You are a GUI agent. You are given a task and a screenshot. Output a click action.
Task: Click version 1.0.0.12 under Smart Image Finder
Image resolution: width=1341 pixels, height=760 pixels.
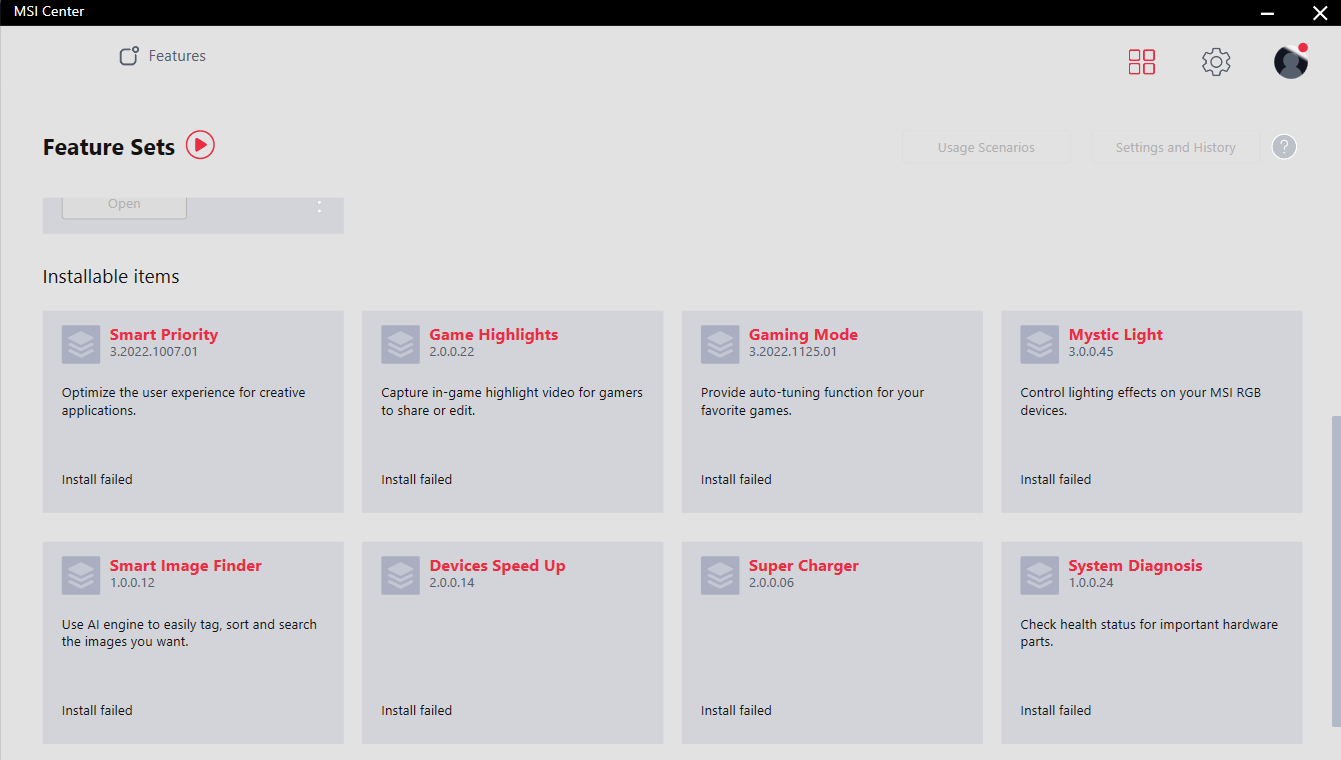pos(132,583)
